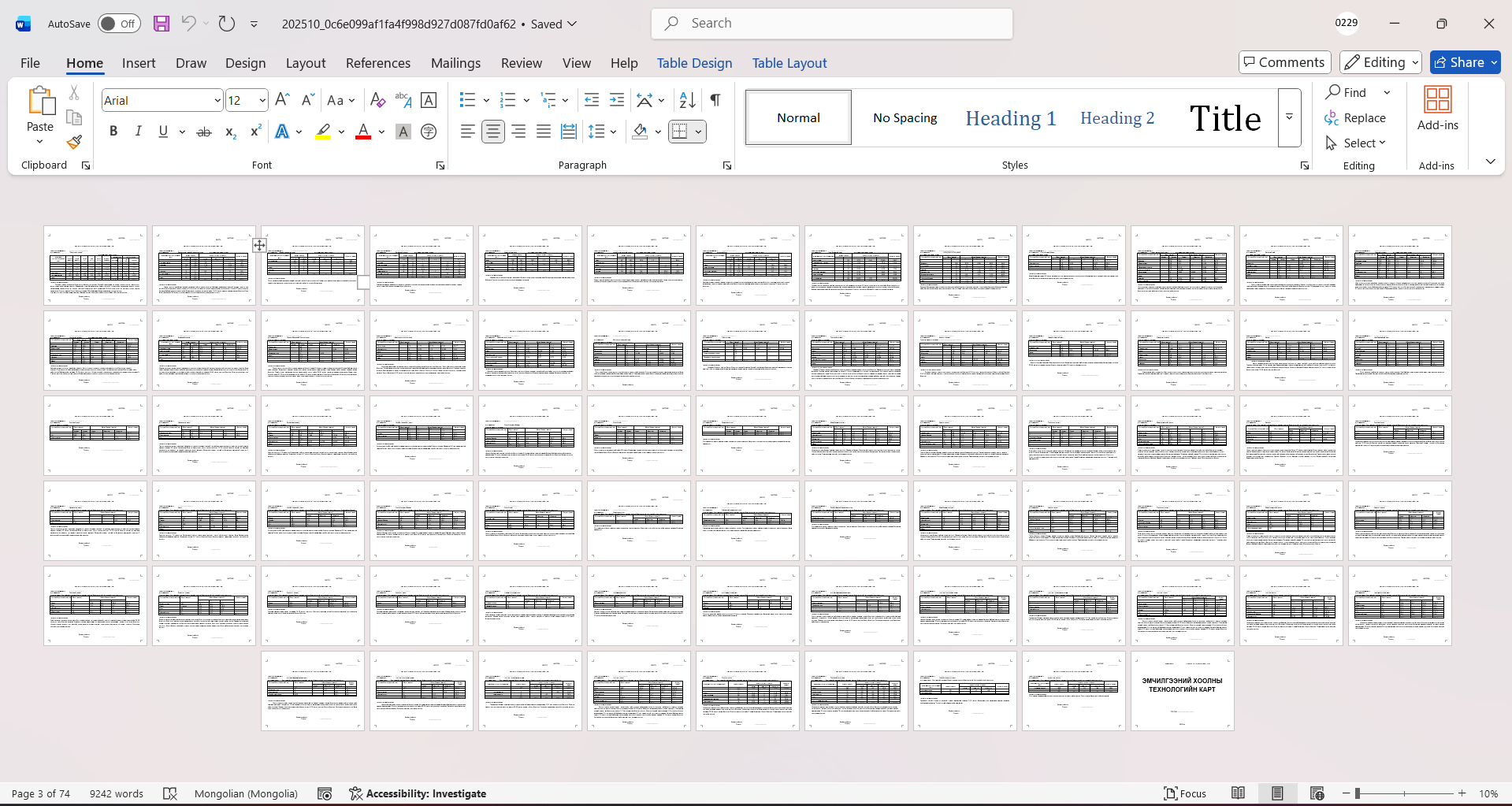Click the Increase Indent icon
Screen dimensions: 1512x806
click(x=617, y=100)
